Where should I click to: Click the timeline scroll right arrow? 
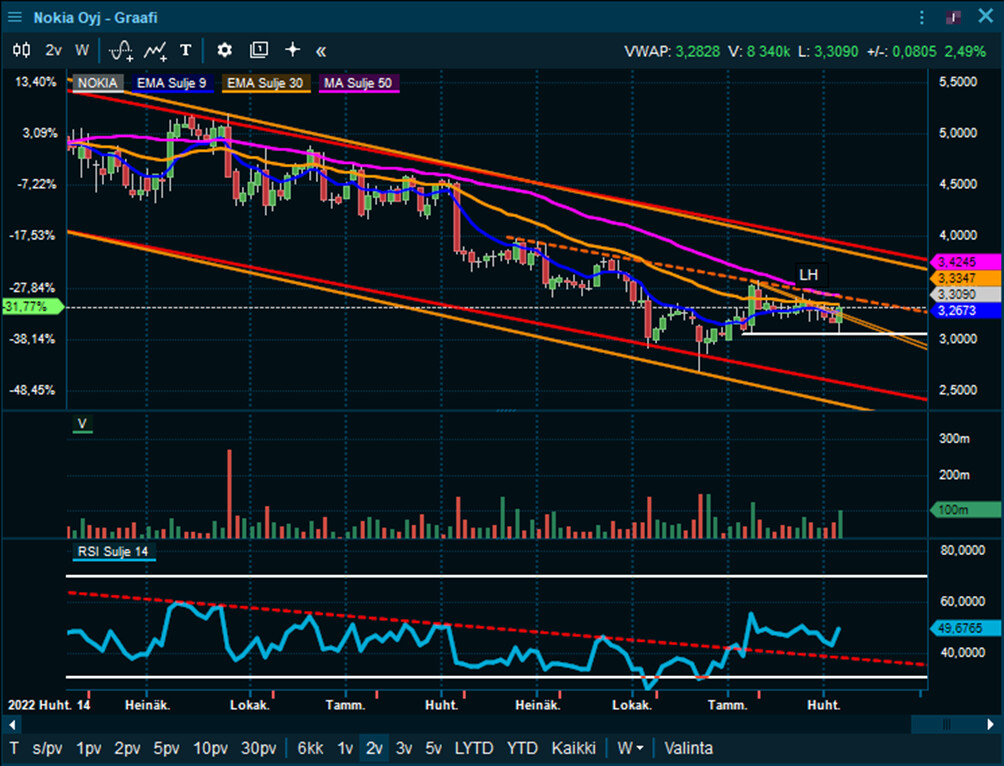[x=990, y=724]
